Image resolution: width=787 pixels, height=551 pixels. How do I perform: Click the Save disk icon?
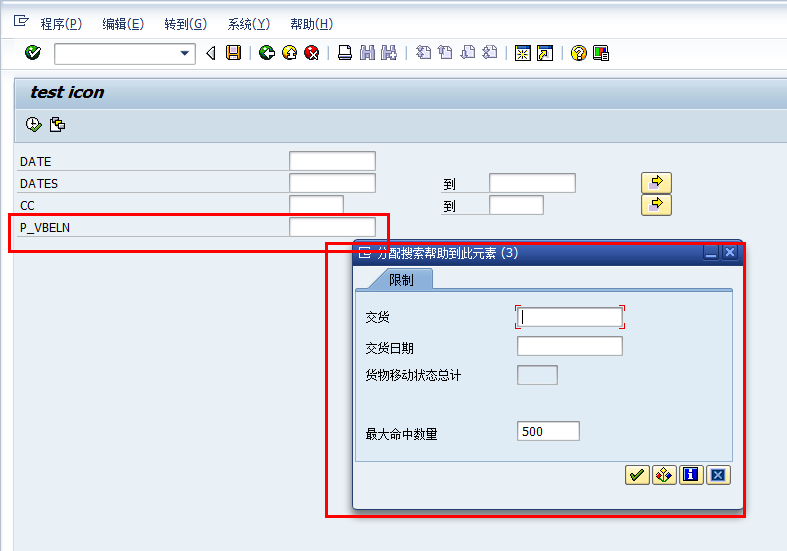coord(233,52)
